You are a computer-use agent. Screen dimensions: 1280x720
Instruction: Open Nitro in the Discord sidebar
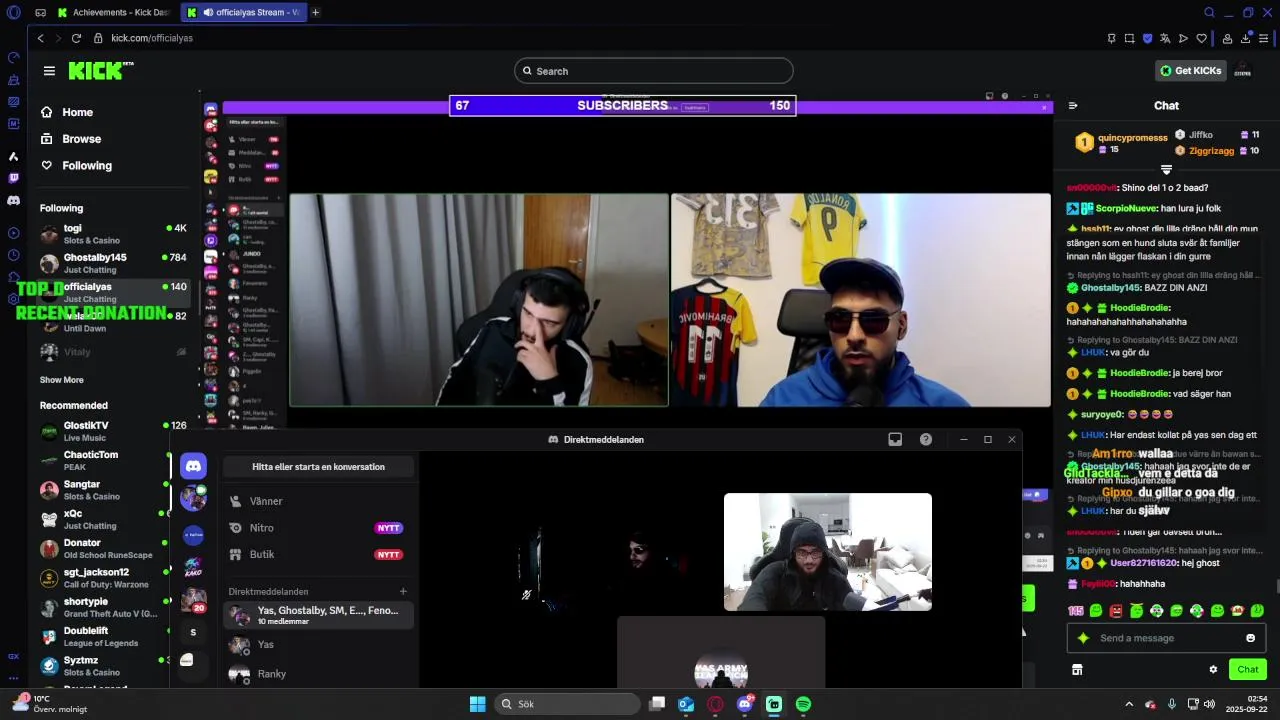[x=318, y=528]
